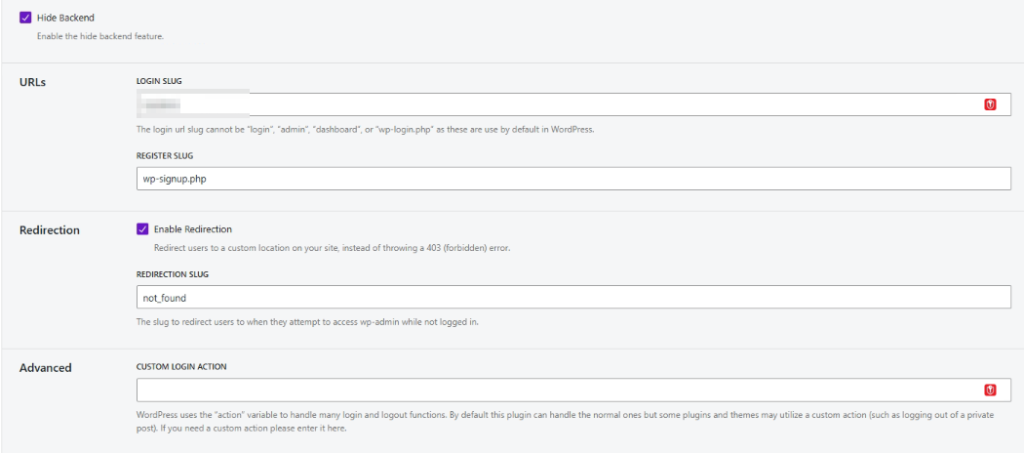Click the REDIRECTION SLUG field label
Screen dimensions: 1024x453
(x=172, y=274)
